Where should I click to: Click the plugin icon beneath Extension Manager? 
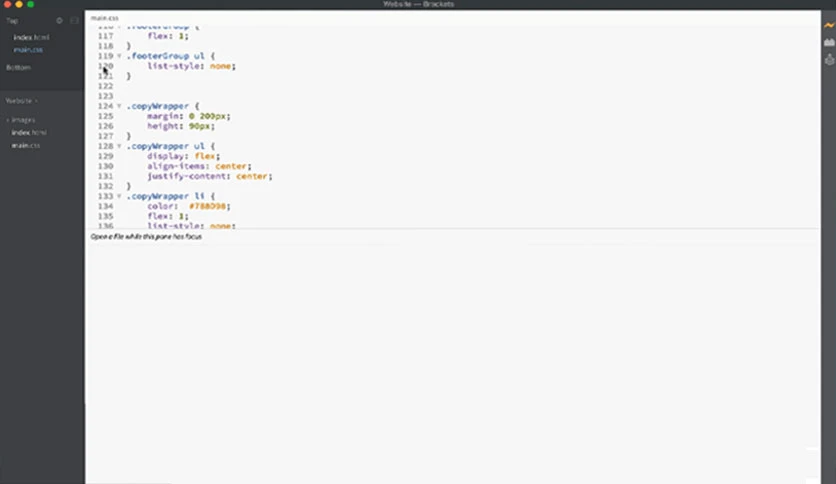(x=829, y=60)
